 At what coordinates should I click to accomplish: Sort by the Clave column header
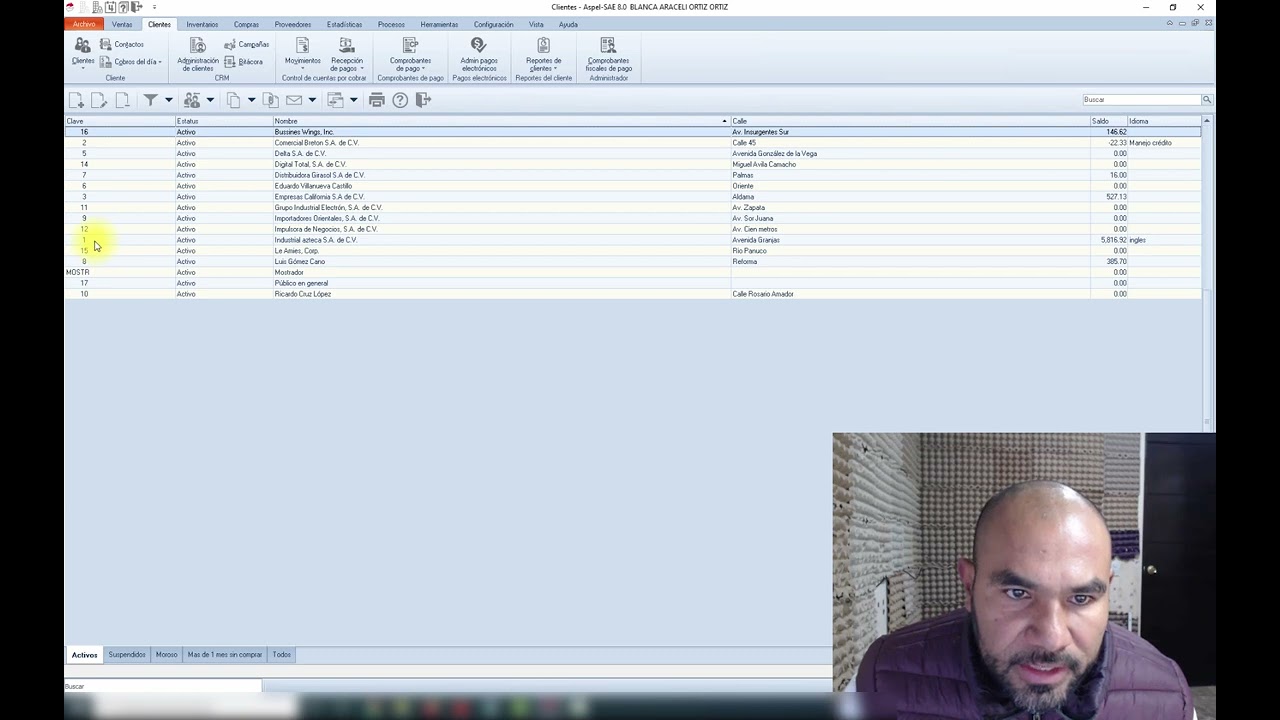click(x=120, y=121)
